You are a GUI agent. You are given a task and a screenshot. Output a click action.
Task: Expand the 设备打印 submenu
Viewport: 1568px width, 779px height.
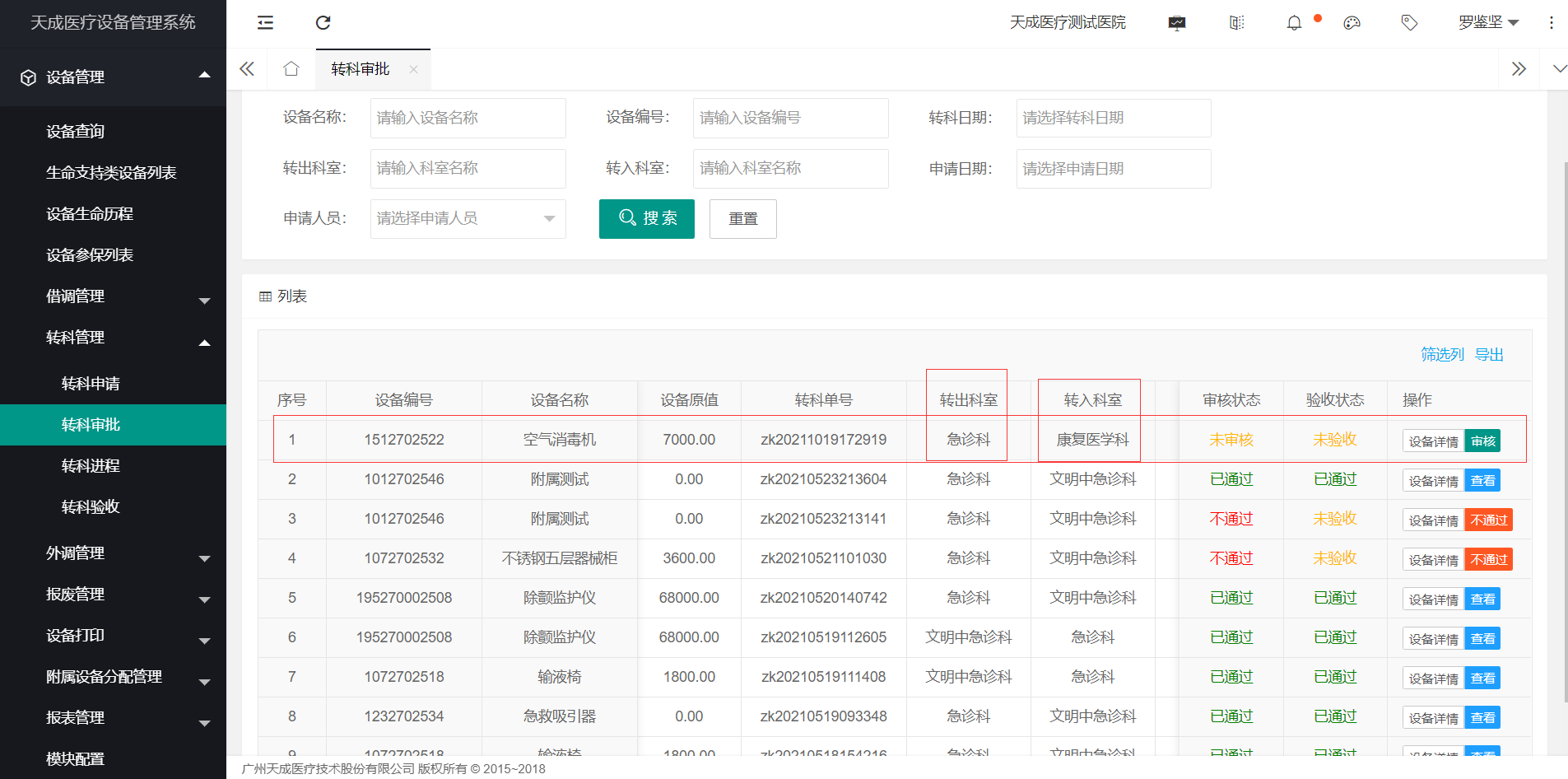tap(204, 641)
